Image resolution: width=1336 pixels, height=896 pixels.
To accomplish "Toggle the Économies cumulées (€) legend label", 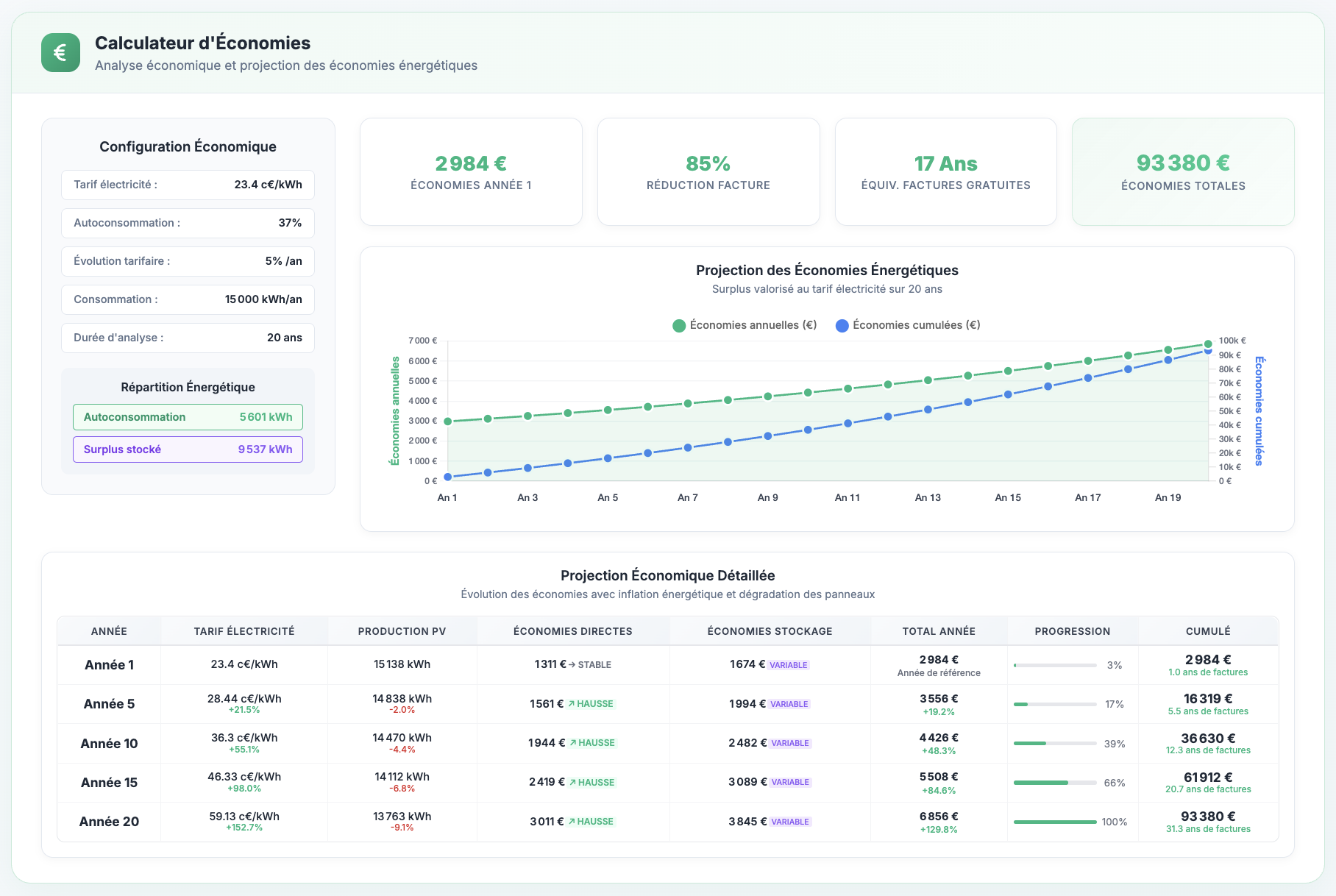I will 916,325.
